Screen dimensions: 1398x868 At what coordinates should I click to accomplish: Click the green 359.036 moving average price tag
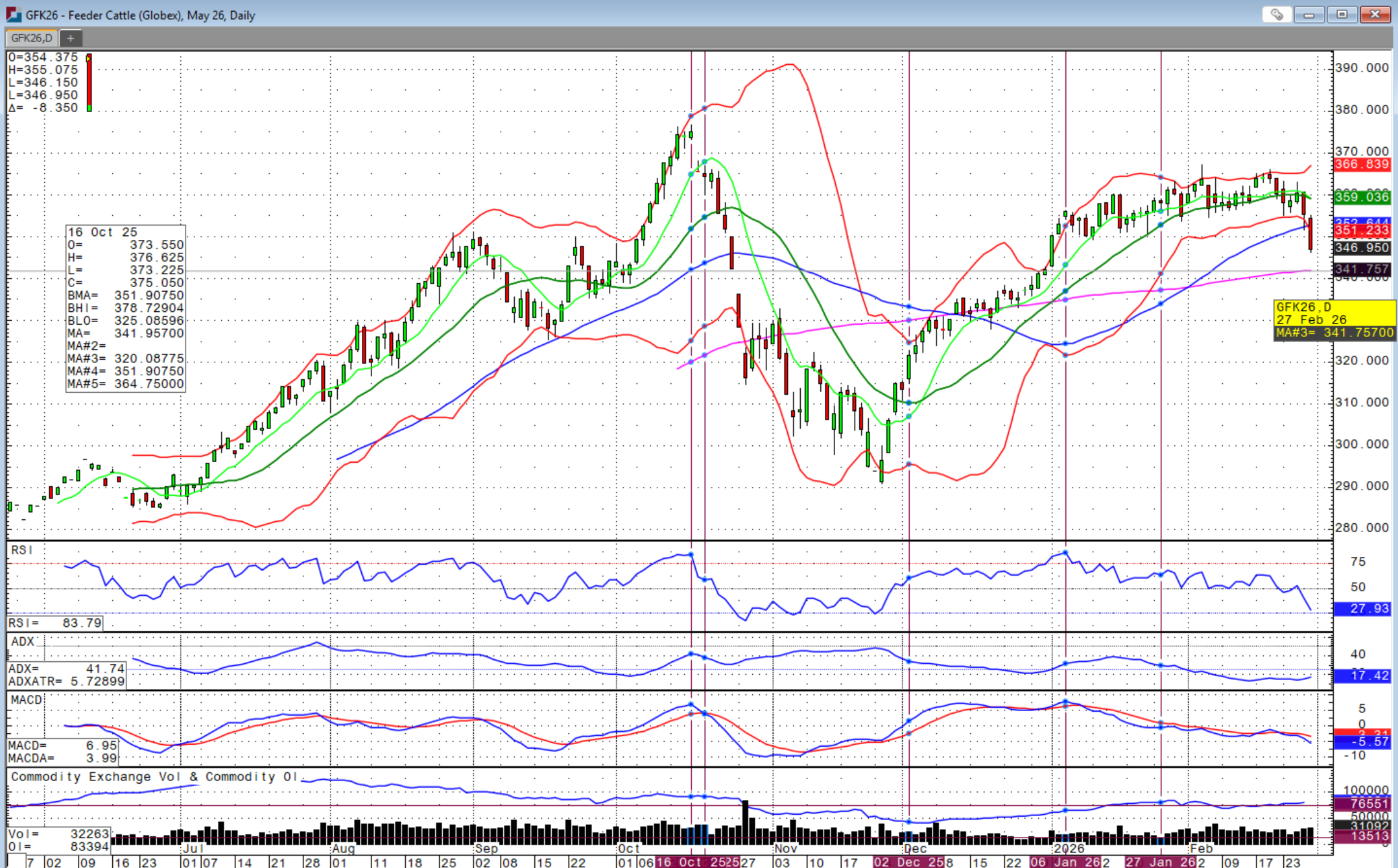(1362, 196)
